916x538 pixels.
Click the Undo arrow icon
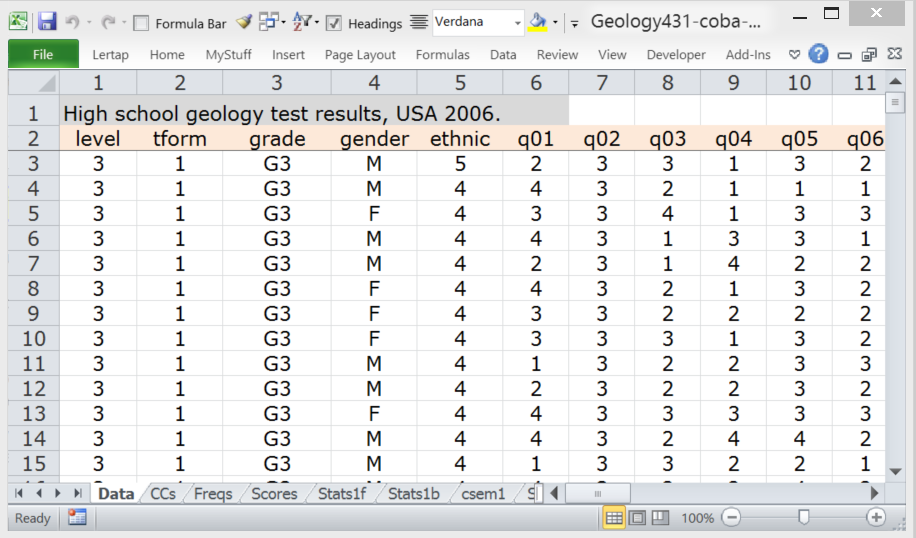72,21
